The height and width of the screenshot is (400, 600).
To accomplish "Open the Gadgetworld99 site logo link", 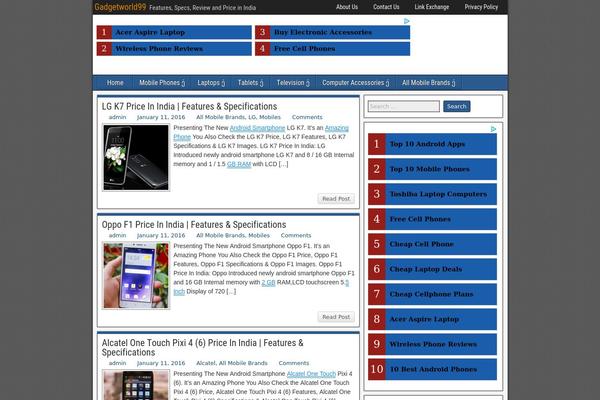I will pyautogui.click(x=120, y=7).
